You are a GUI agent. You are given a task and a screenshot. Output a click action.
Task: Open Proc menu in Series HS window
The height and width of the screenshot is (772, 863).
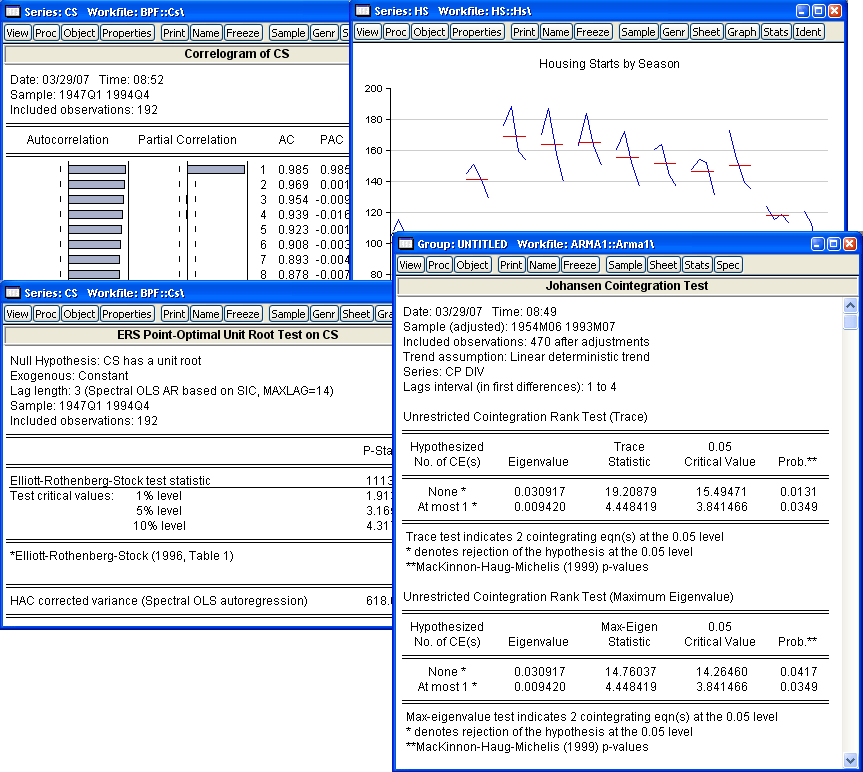pos(397,32)
